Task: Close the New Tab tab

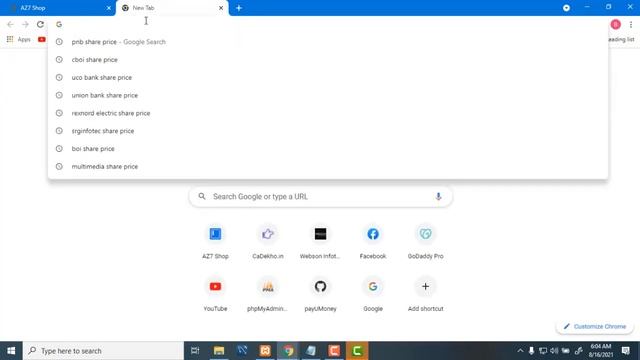Action: point(221,8)
